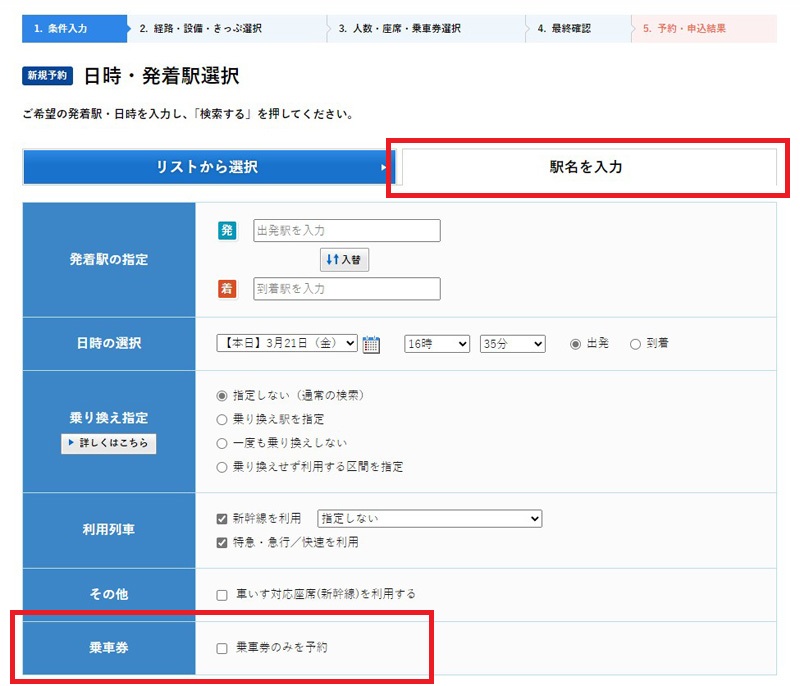
Task: Click the orange 着 arrival station icon
Action: pos(227,289)
